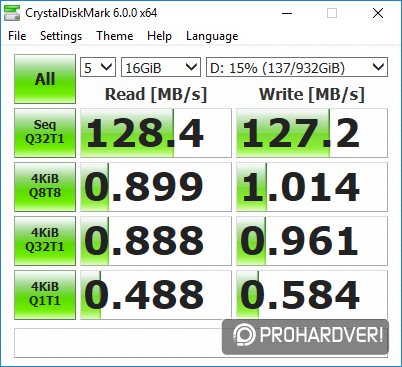Select the 4KiB Q32T1 write value 0.961
This screenshot has width=402, height=367.
pyautogui.click(x=312, y=241)
